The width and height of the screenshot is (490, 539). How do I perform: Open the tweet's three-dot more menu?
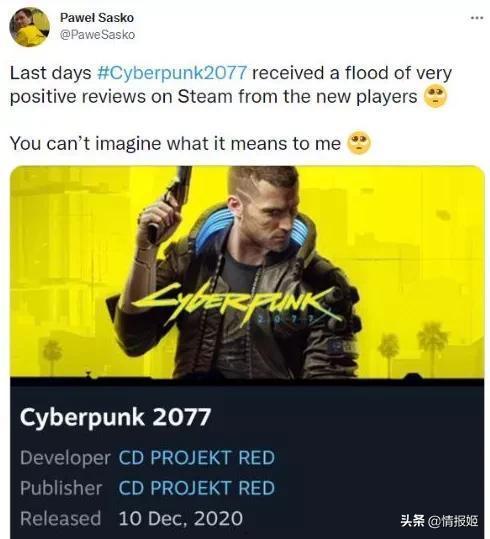477,18
